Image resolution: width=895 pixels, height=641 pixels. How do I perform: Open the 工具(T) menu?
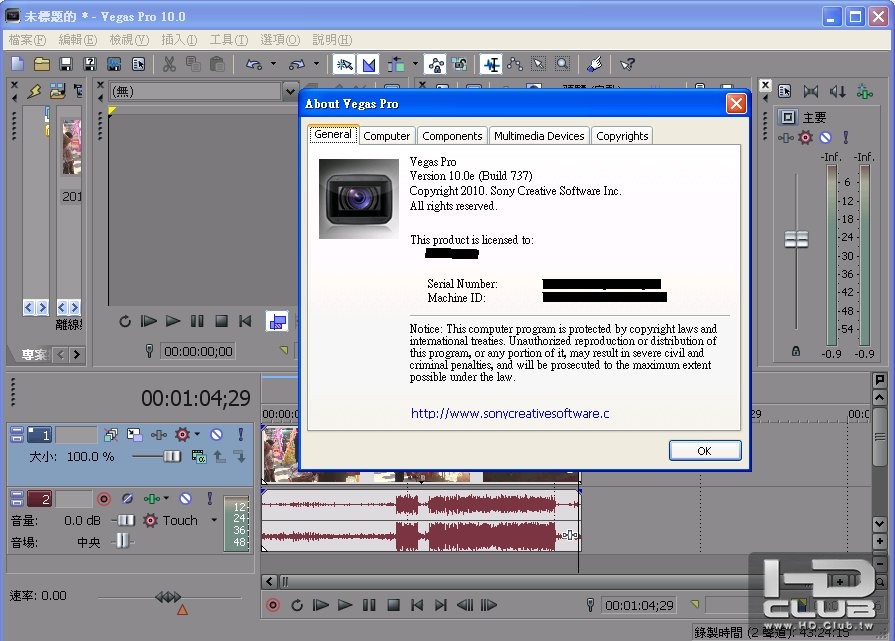[228, 40]
